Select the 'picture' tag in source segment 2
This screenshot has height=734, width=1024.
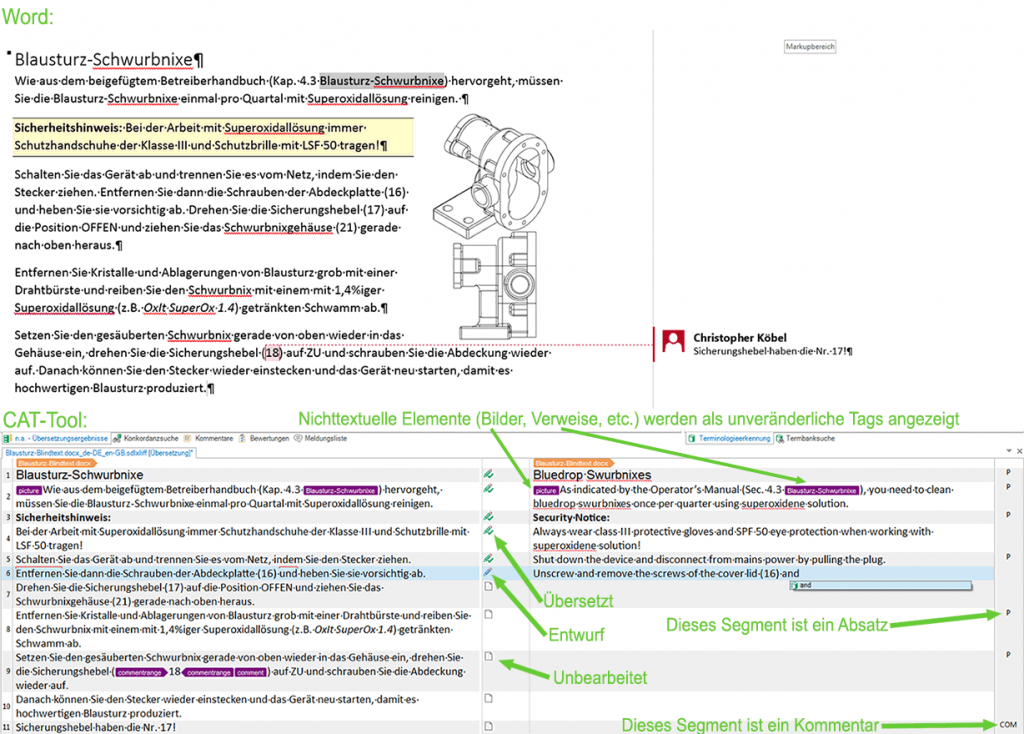tap(28, 490)
